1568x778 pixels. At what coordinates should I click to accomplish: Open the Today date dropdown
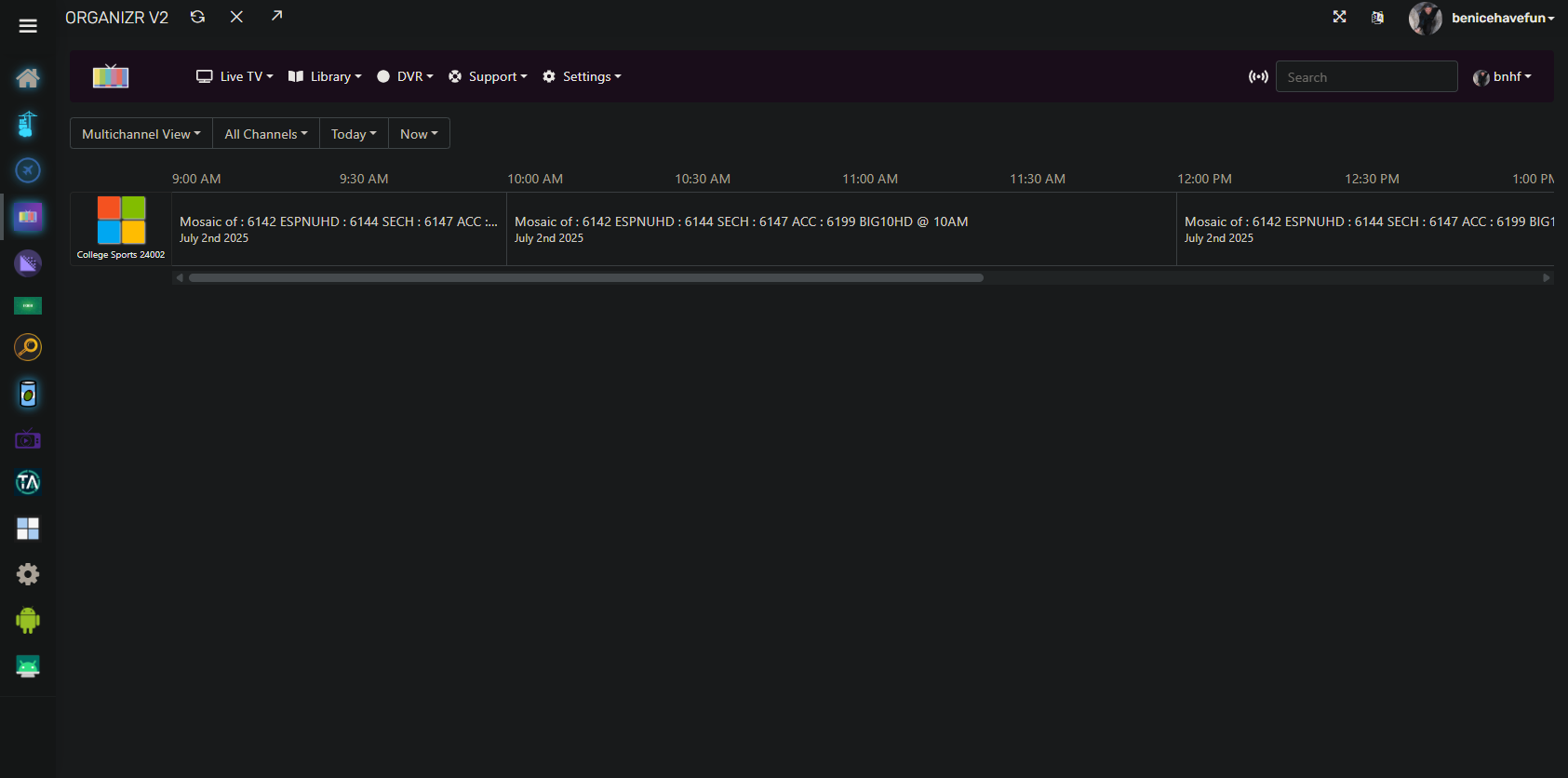[354, 133]
